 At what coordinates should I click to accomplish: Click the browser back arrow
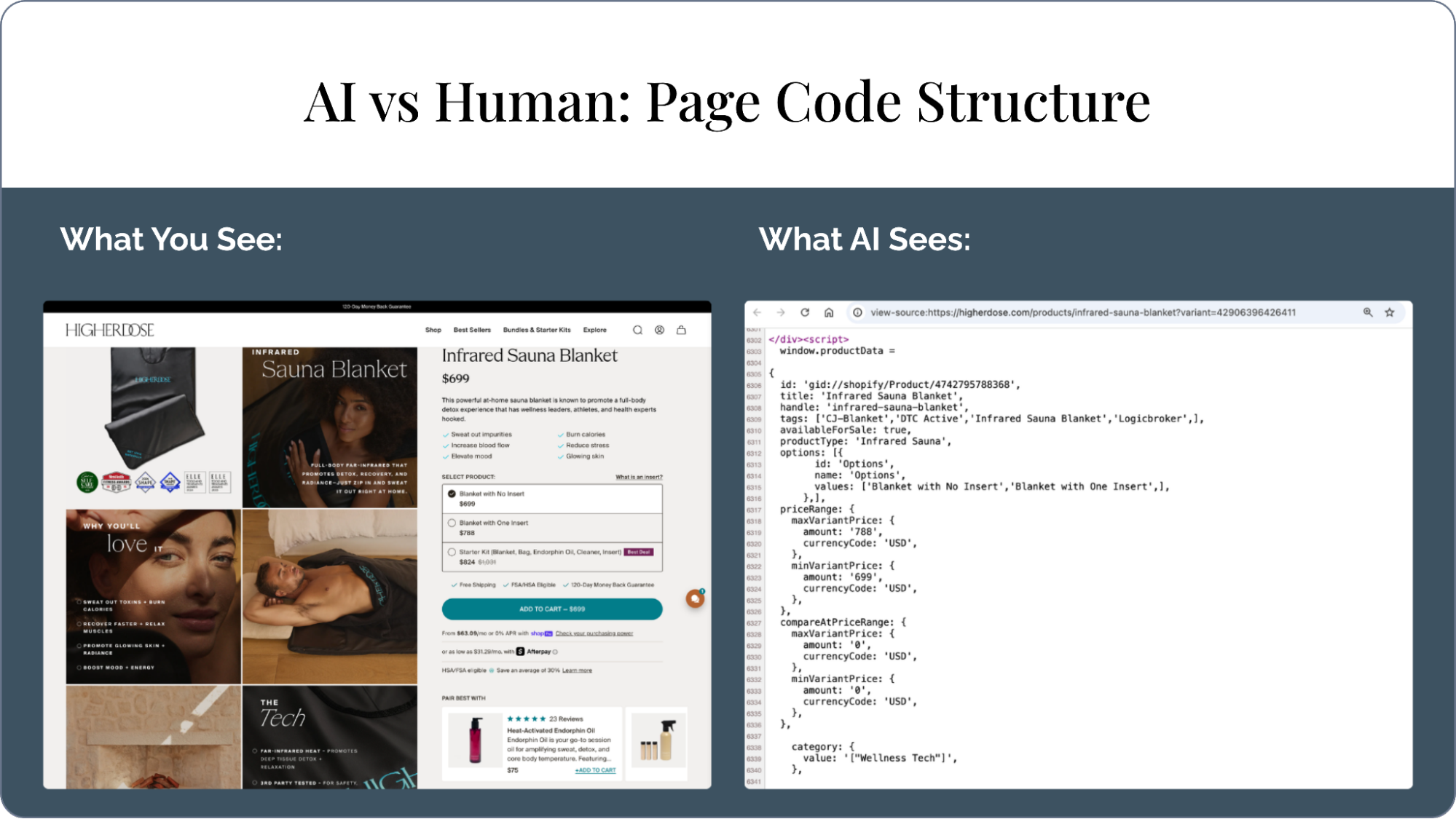tap(757, 312)
